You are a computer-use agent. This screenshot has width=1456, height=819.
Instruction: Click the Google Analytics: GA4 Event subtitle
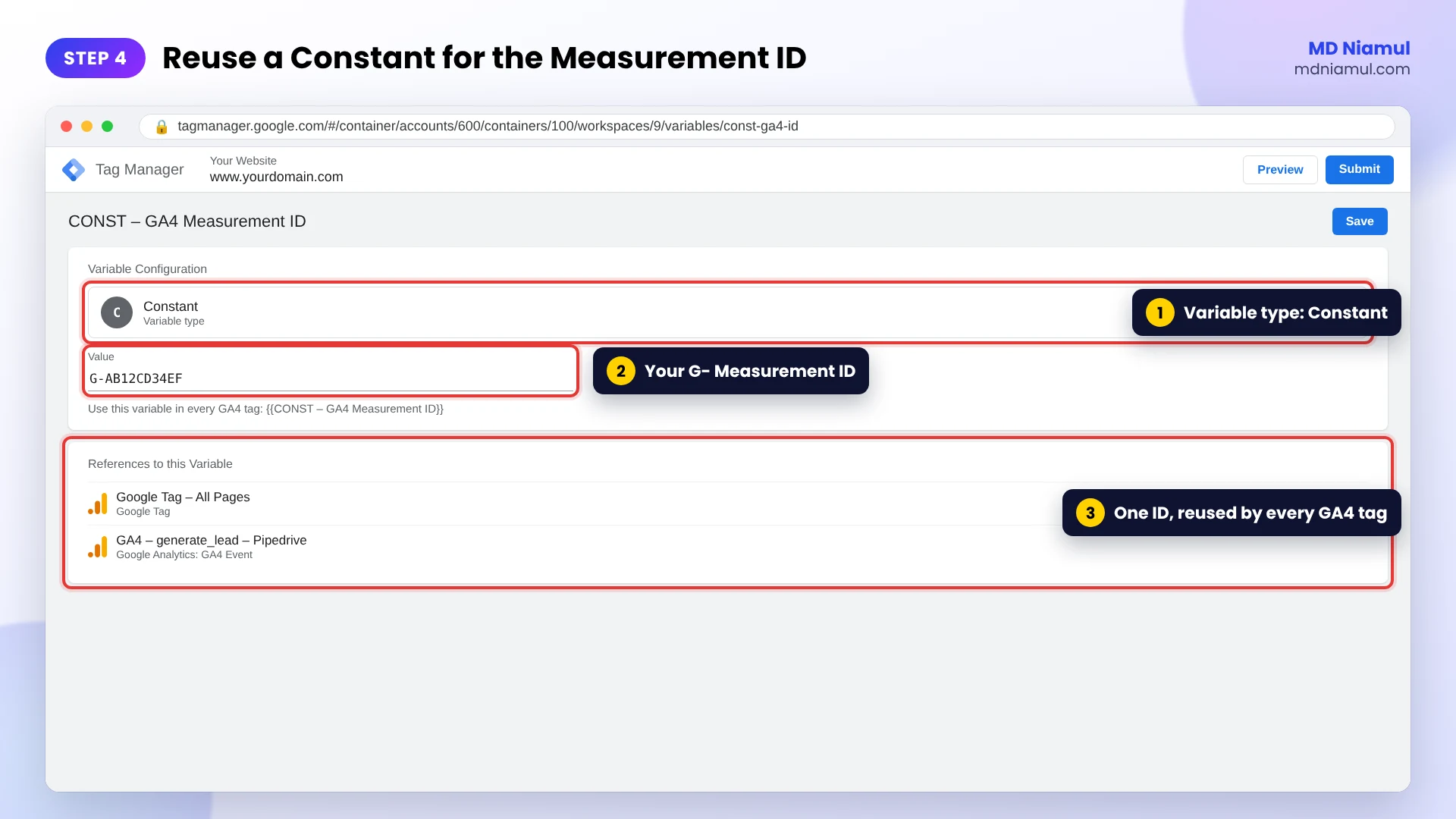(x=184, y=555)
